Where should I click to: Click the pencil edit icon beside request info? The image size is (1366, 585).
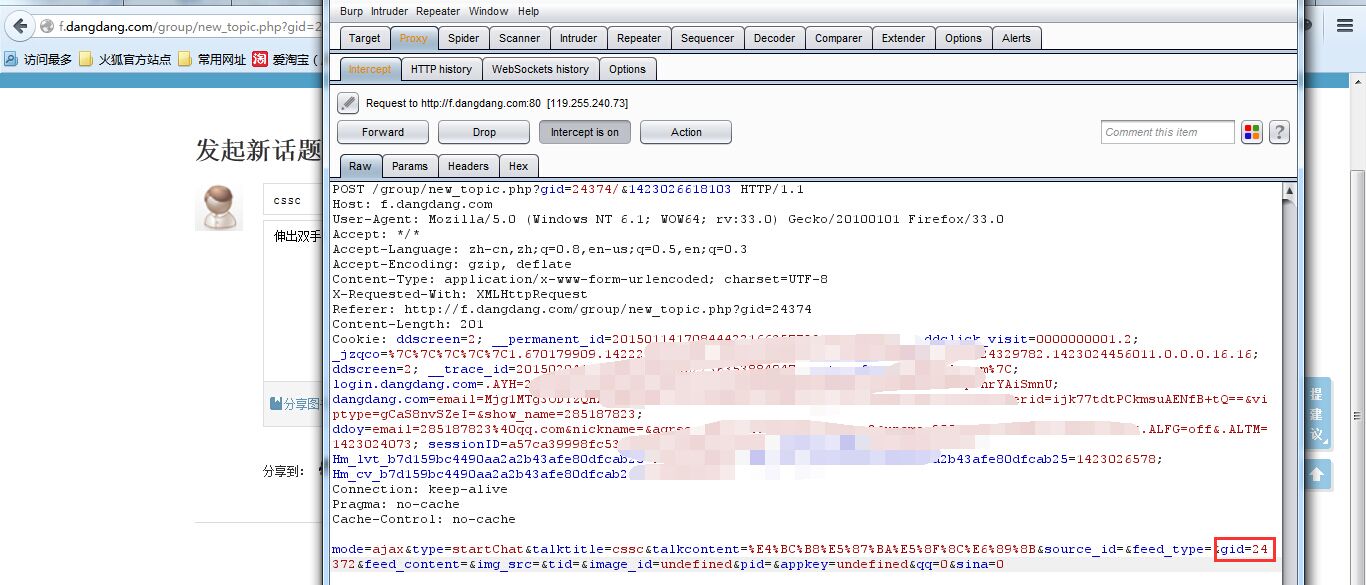click(x=348, y=102)
